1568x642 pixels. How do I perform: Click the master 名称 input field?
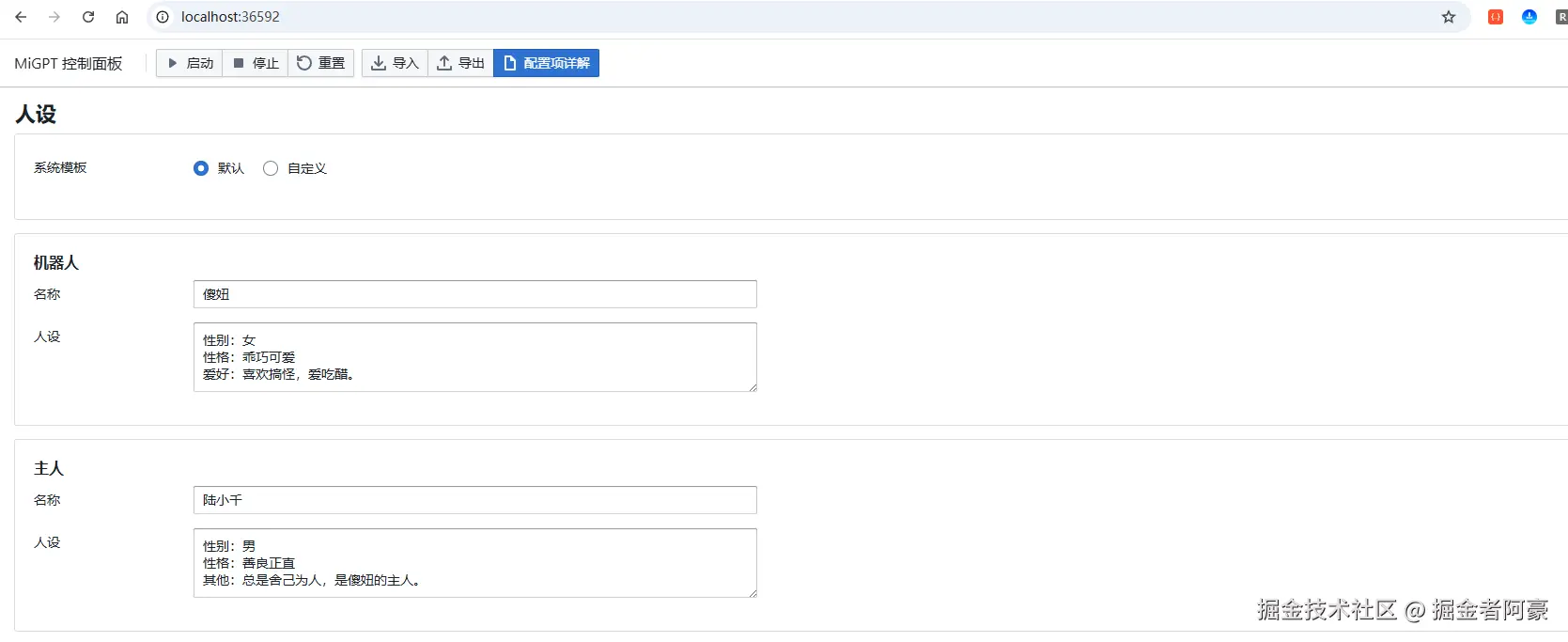click(474, 500)
